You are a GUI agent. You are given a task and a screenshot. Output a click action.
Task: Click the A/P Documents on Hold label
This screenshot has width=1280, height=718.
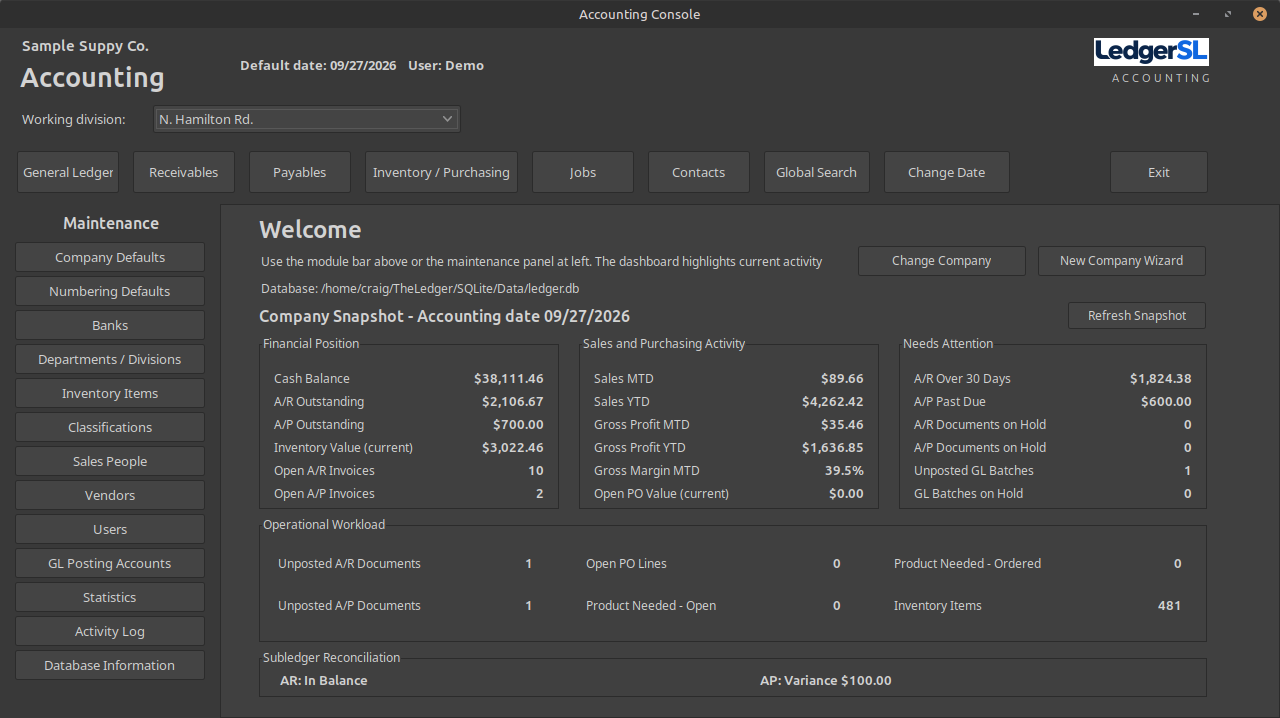coord(980,448)
